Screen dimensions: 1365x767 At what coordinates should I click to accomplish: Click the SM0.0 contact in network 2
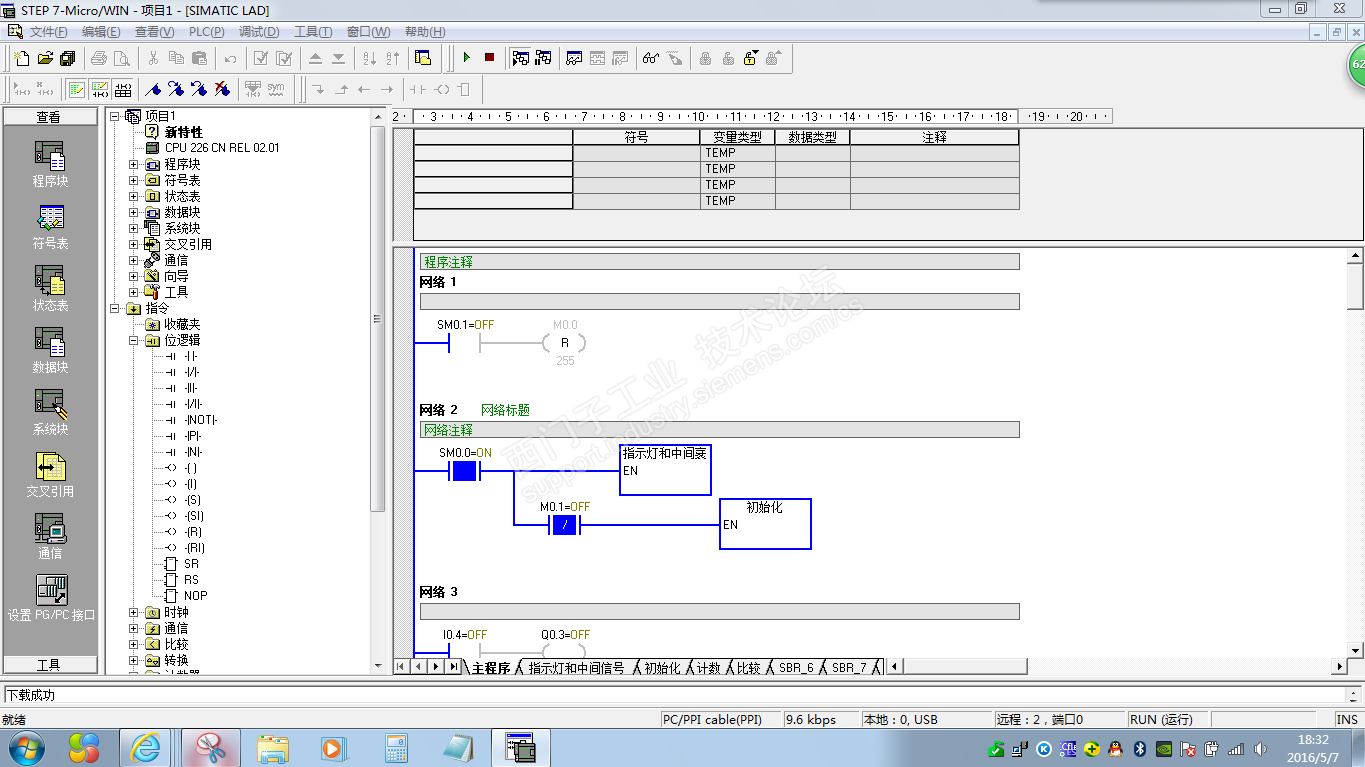pos(464,470)
